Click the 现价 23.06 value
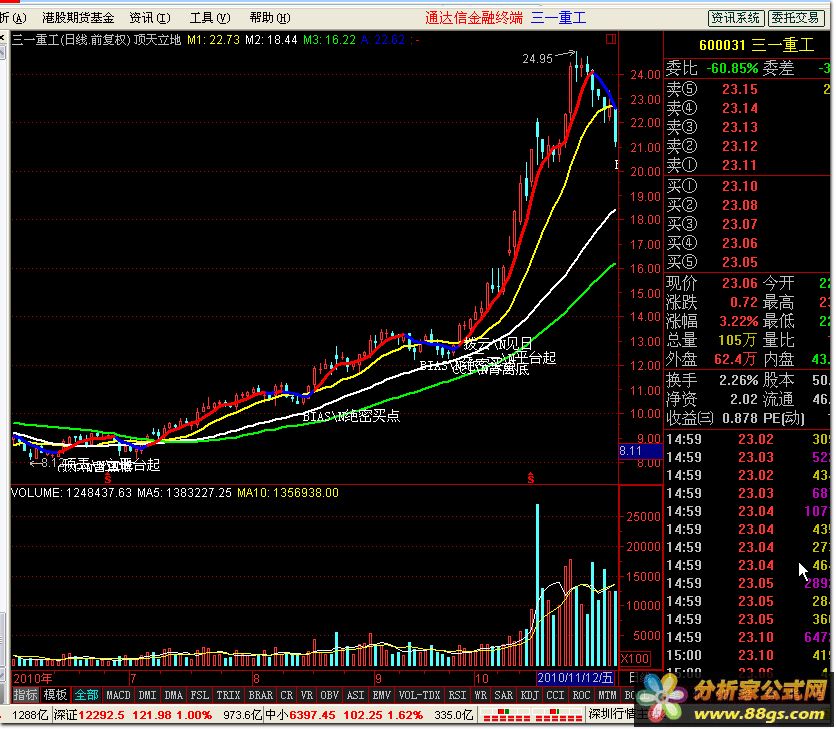 click(x=740, y=283)
